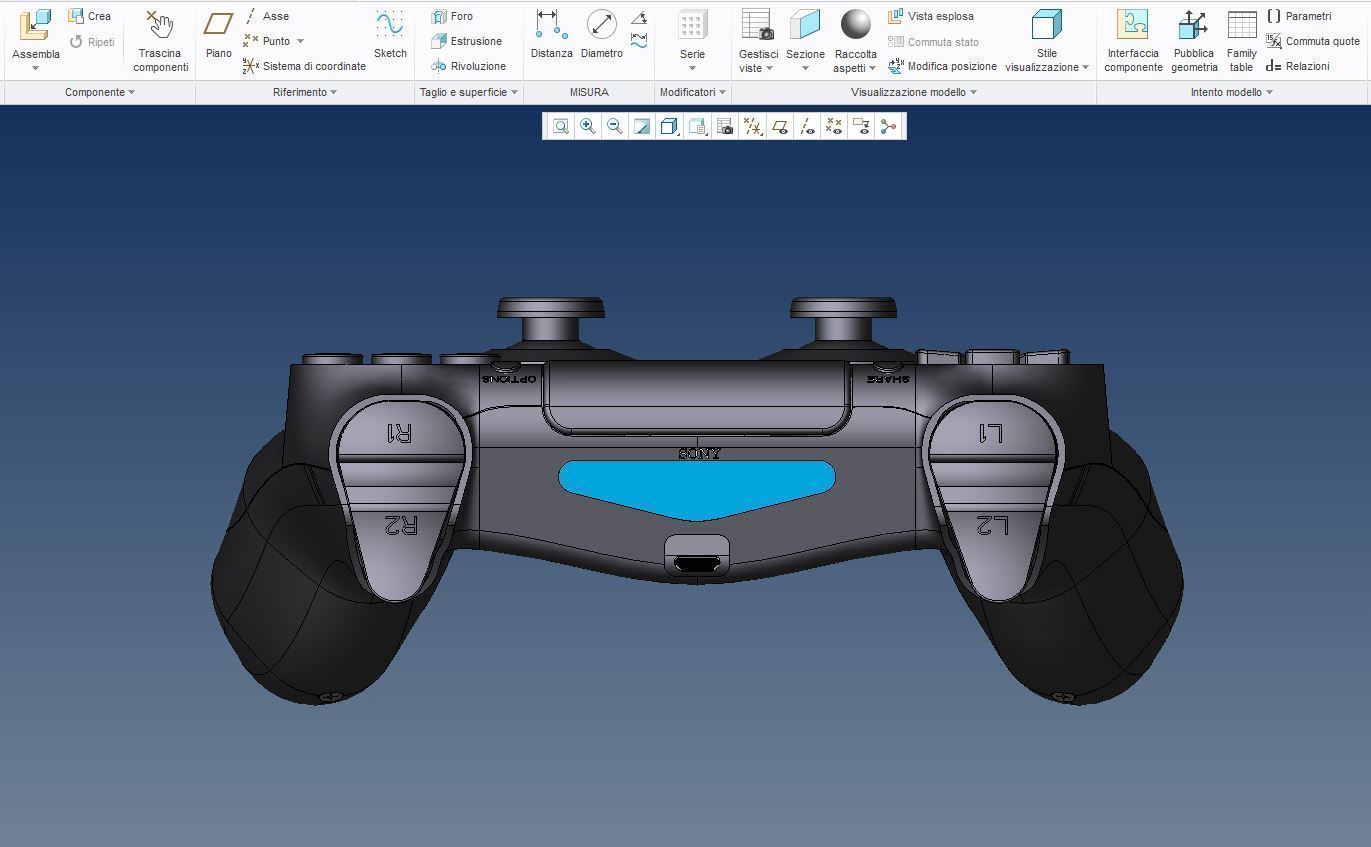Open Relazioni
Image resolution: width=1371 pixels, height=847 pixels.
click(x=1298, y=66)
